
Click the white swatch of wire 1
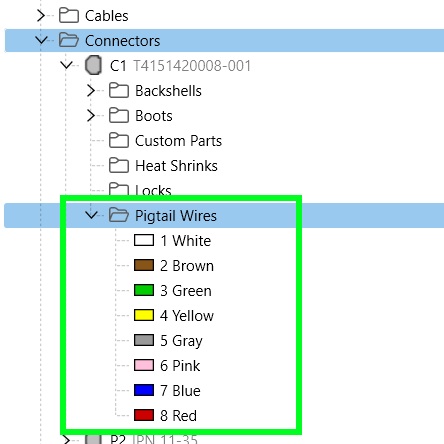144,240
